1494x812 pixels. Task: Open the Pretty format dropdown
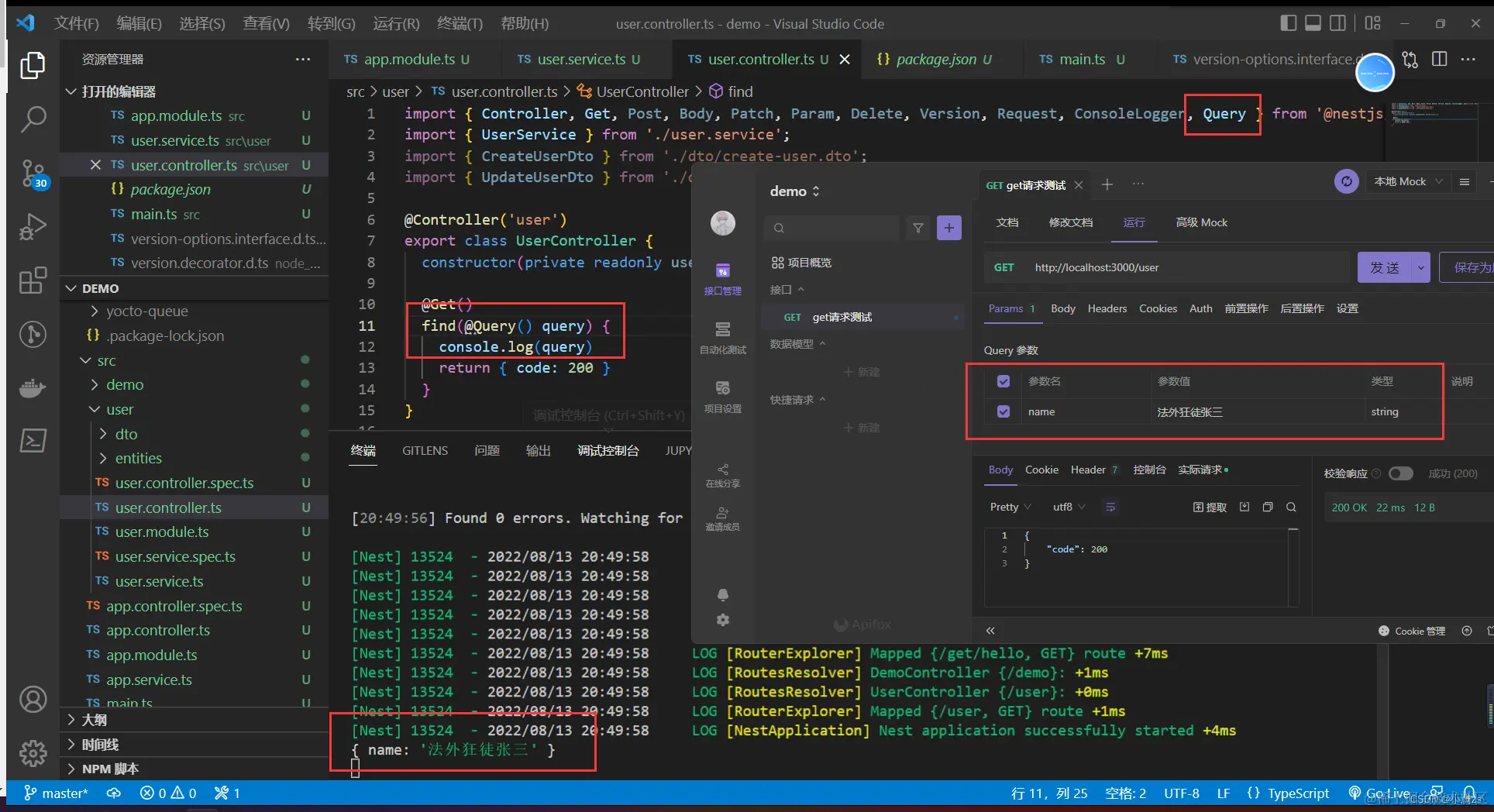(x=1010, y=507)
